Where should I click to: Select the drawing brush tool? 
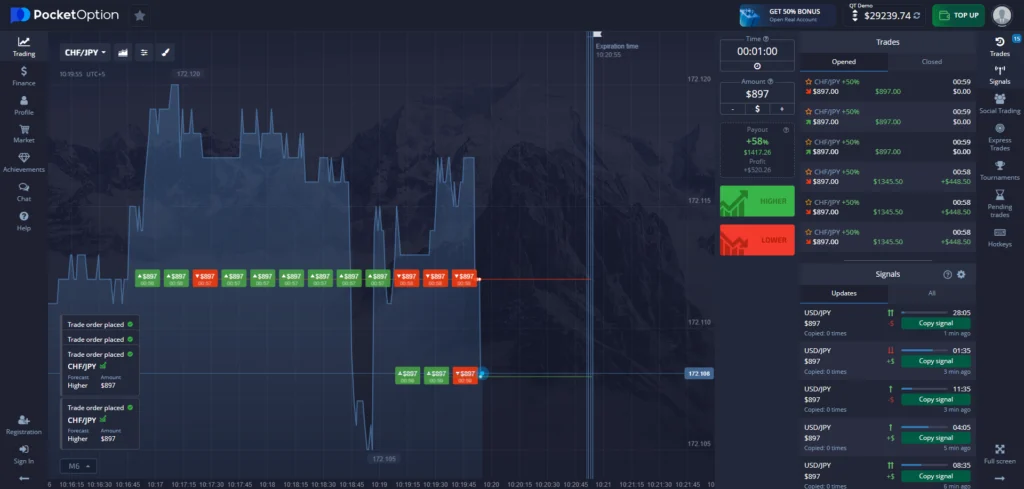[x=167, y=52]
